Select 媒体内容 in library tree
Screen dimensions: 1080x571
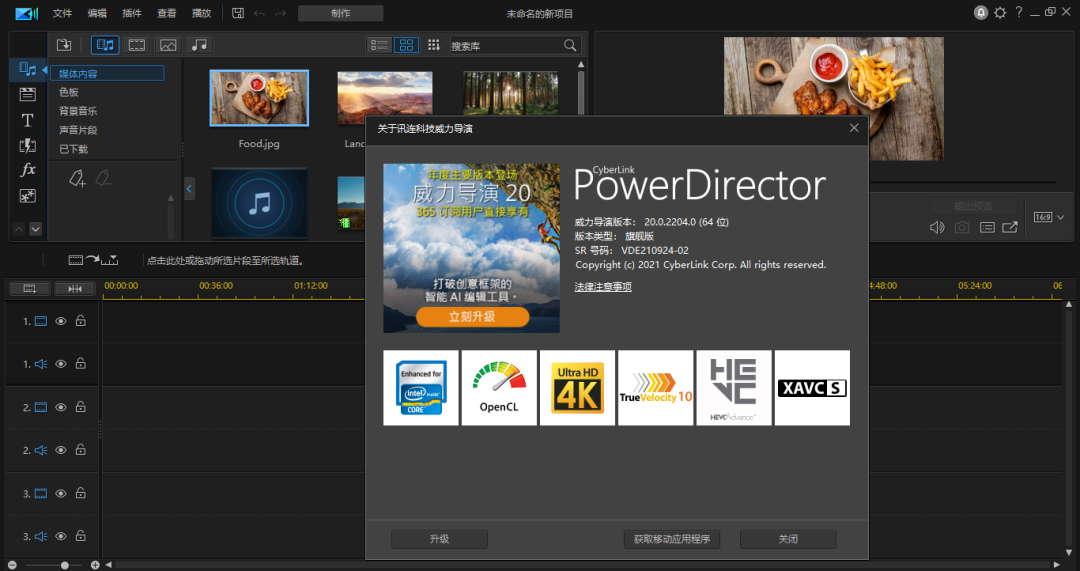pyautogui.click(x=107, y=73)
